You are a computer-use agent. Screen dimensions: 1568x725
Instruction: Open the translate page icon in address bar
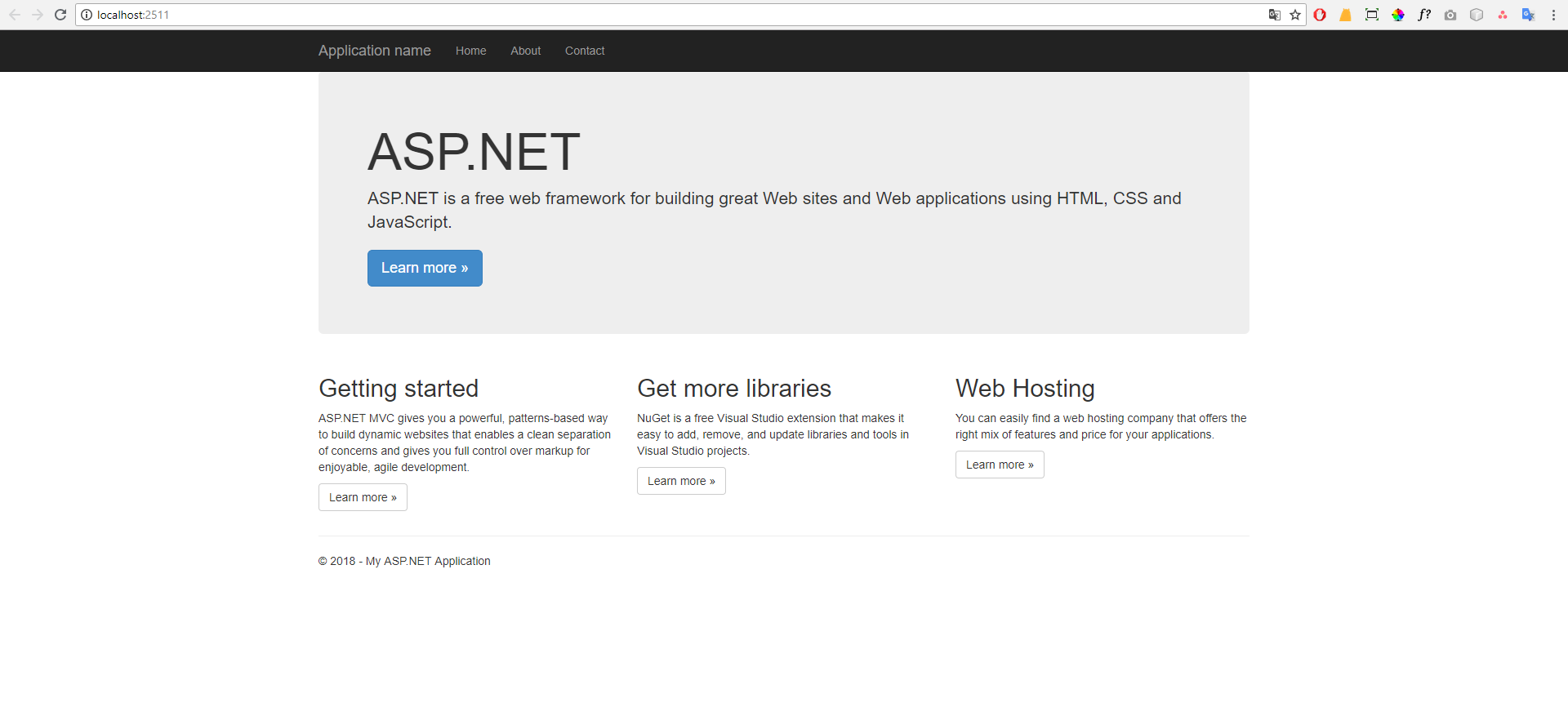[x=1274, y=15]
